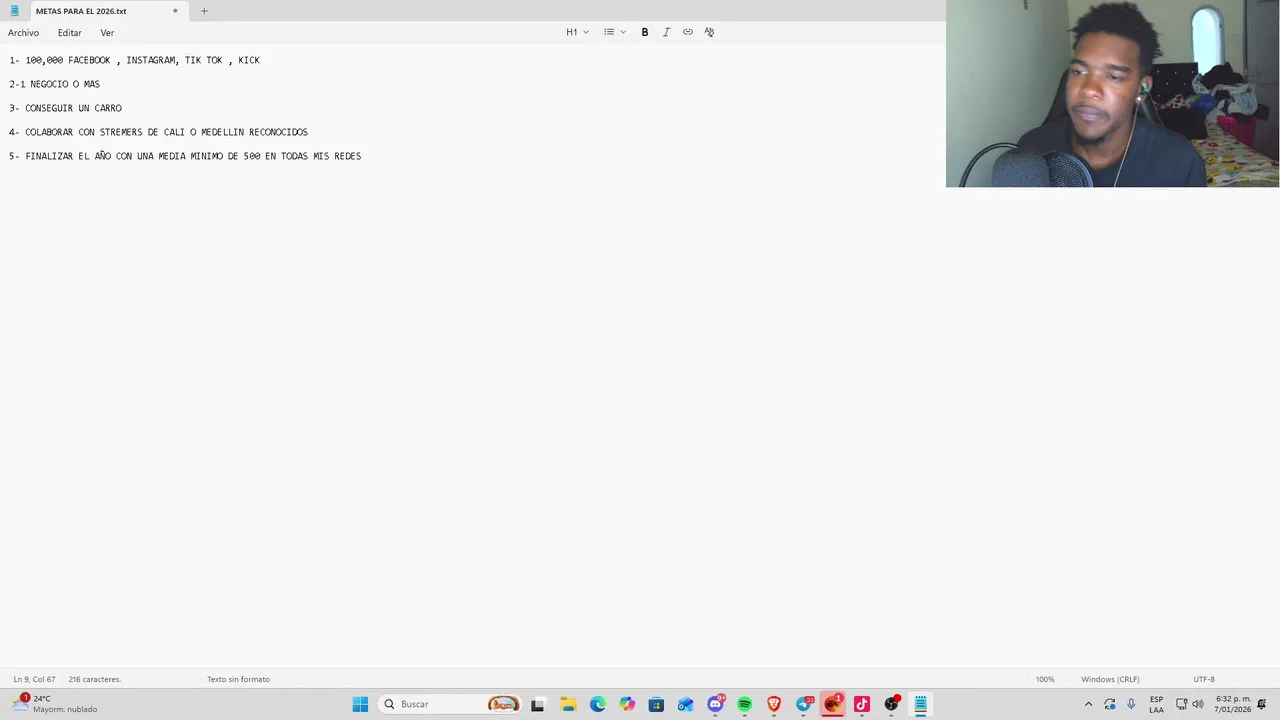
Task: Click the line '4- COLABORAR CON STREMERS DE CALI'
Action: tap(158, 132)
